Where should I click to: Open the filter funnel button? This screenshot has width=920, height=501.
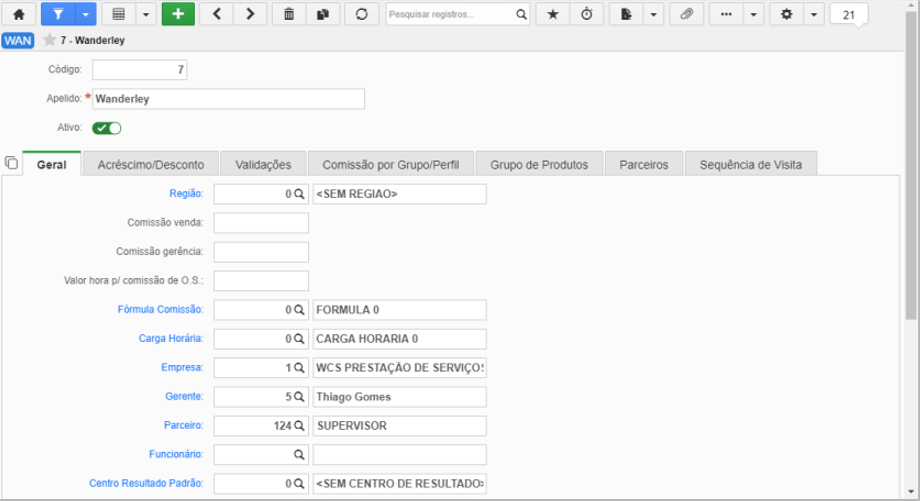click(58, 14)
